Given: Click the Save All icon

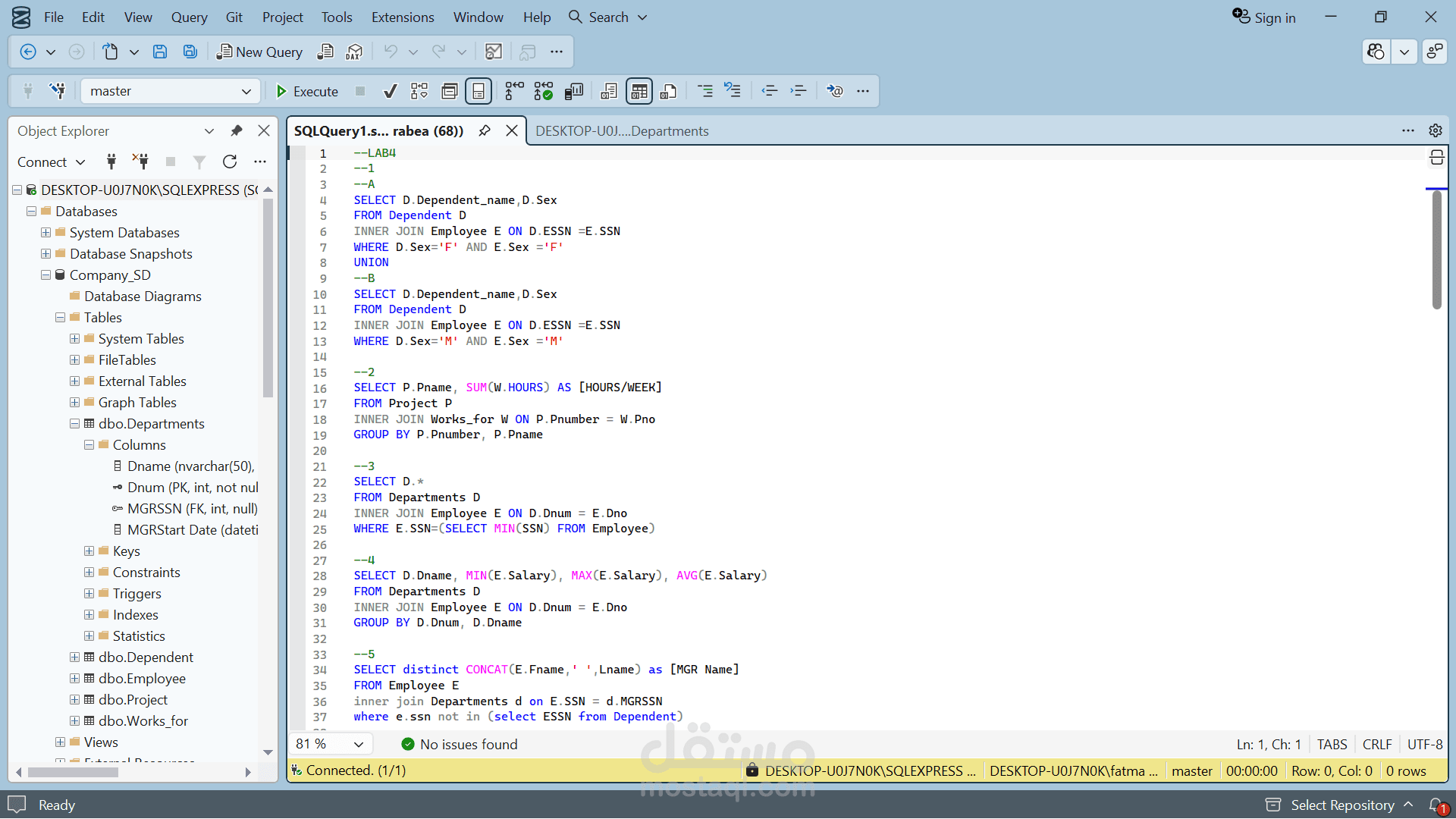Looking at the screenshot, I should coord(190,52).
